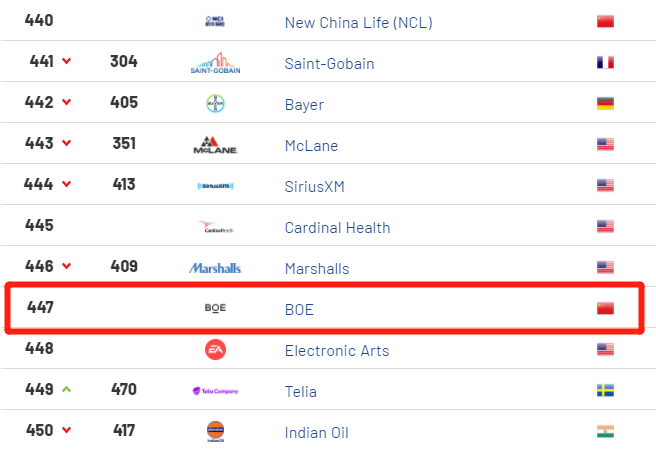
Task: Open the BOE brand link
Action: pos(299,309)
